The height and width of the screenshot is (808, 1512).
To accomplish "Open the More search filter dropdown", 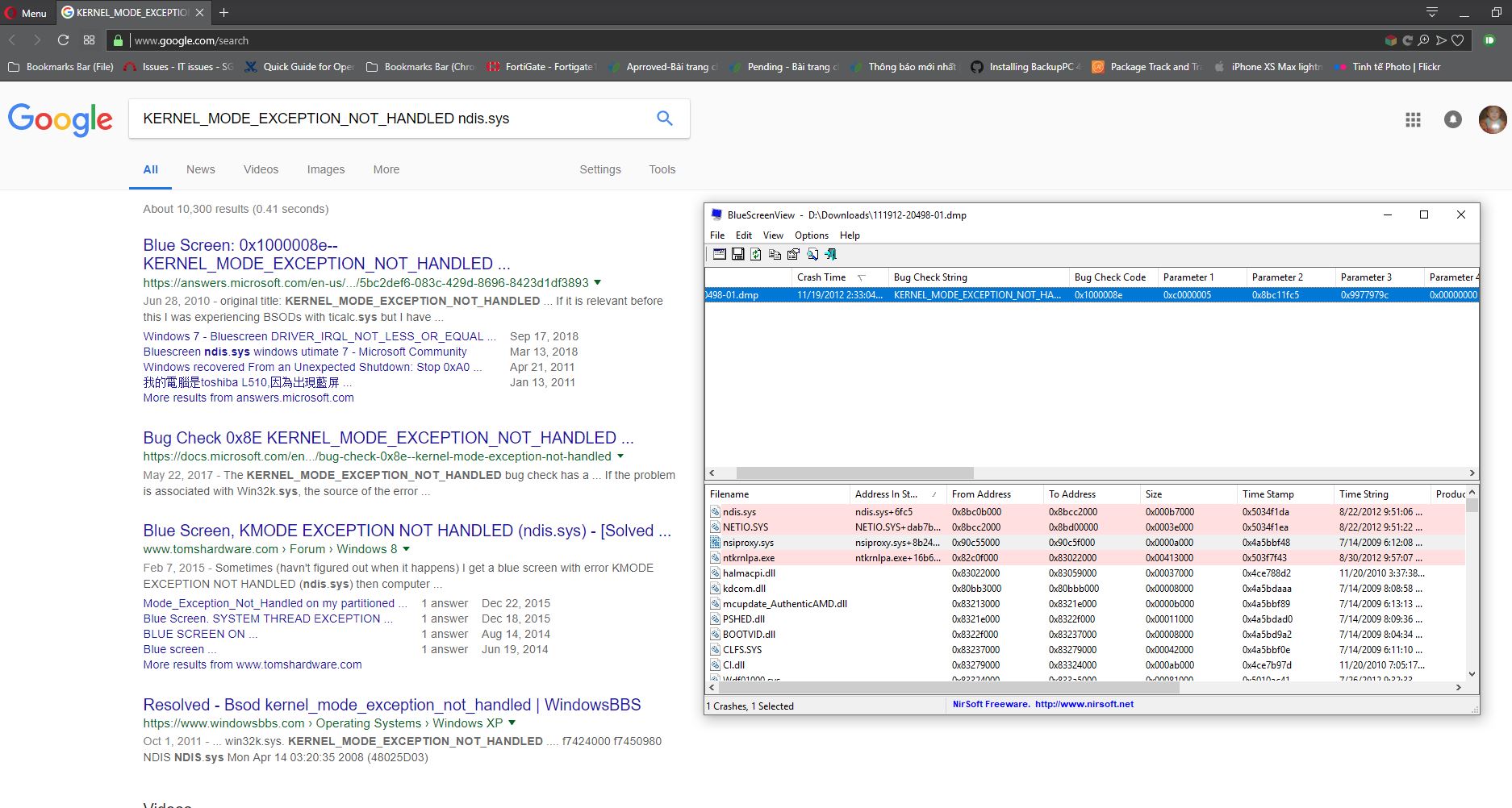I will point(386,169).
